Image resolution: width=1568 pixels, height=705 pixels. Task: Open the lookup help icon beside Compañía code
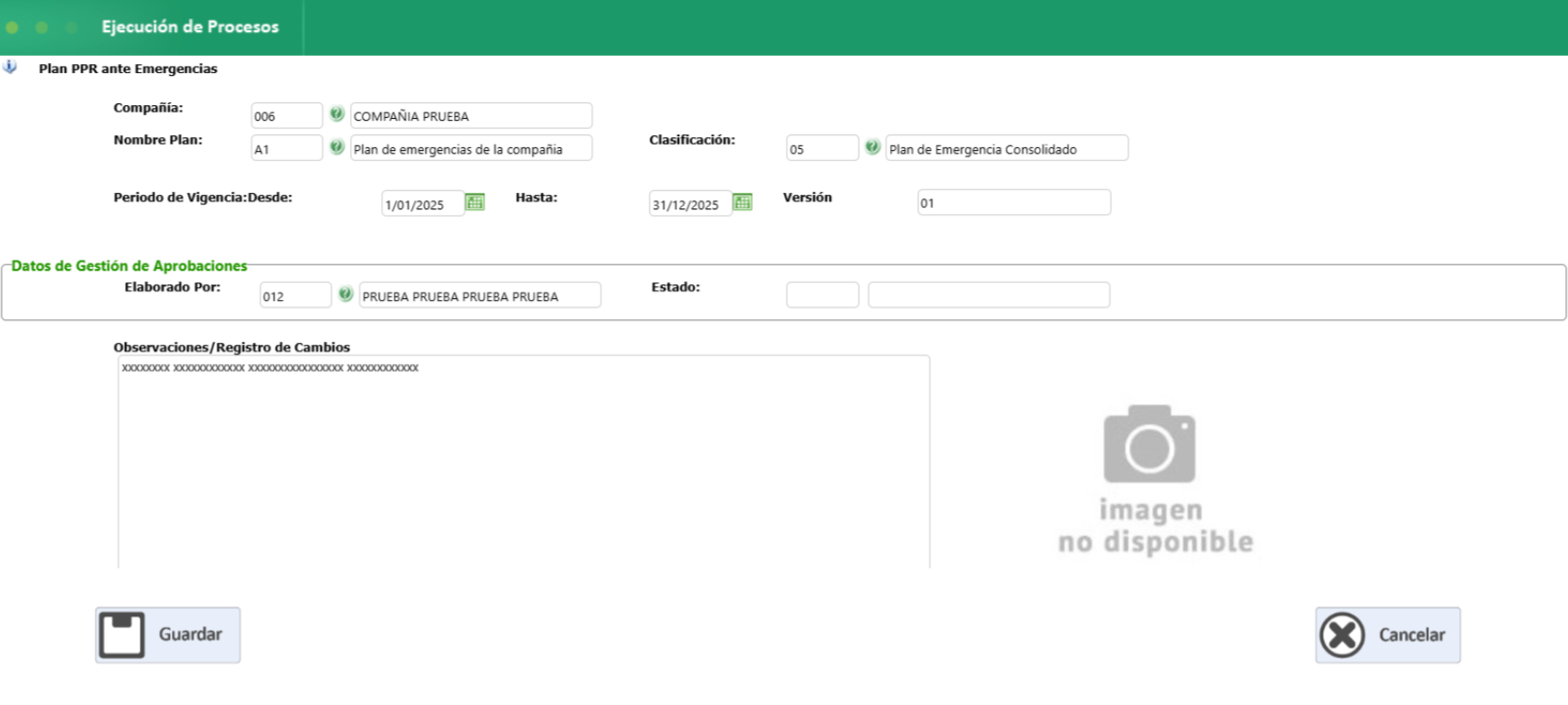tap(337, 114)
